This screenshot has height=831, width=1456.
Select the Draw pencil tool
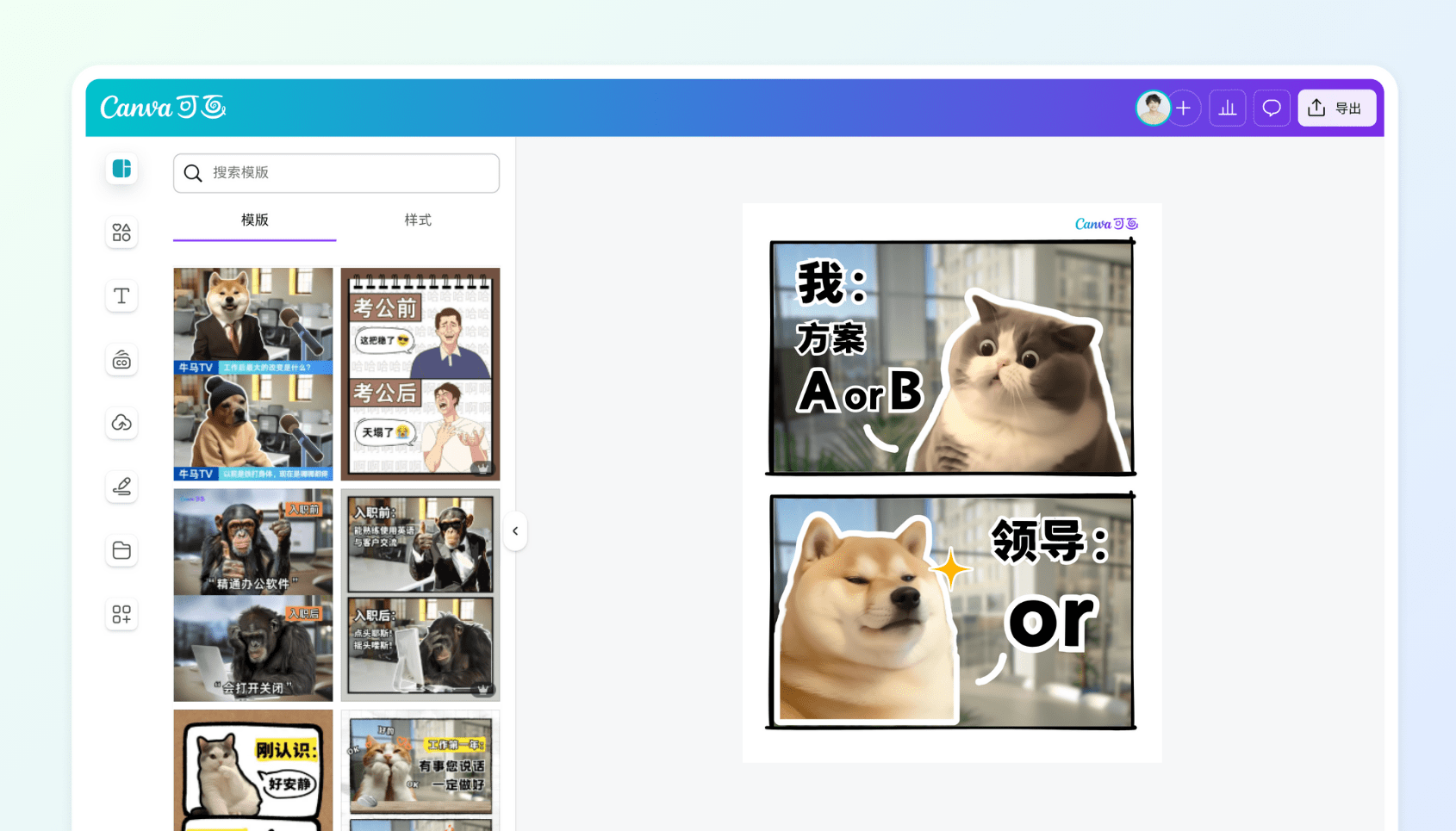tap(121, 487)
